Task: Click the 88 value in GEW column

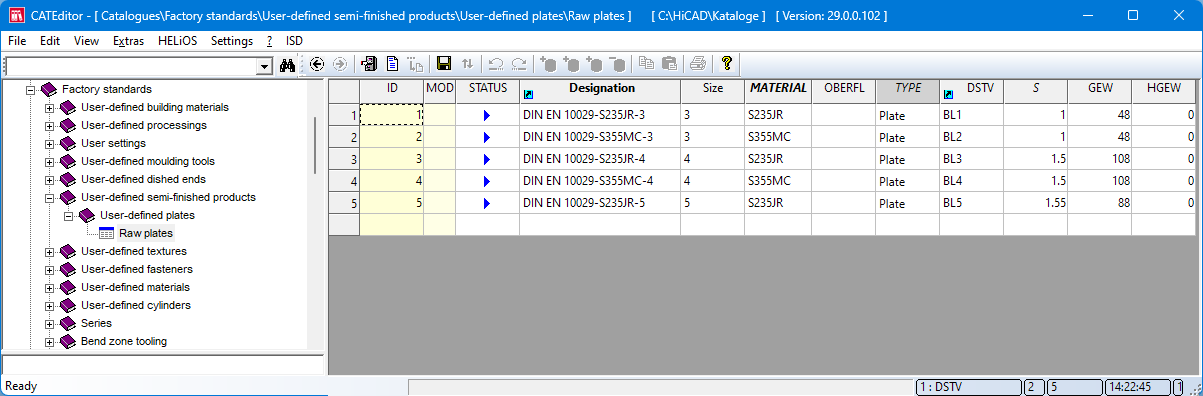Action: pos(1100,203)
